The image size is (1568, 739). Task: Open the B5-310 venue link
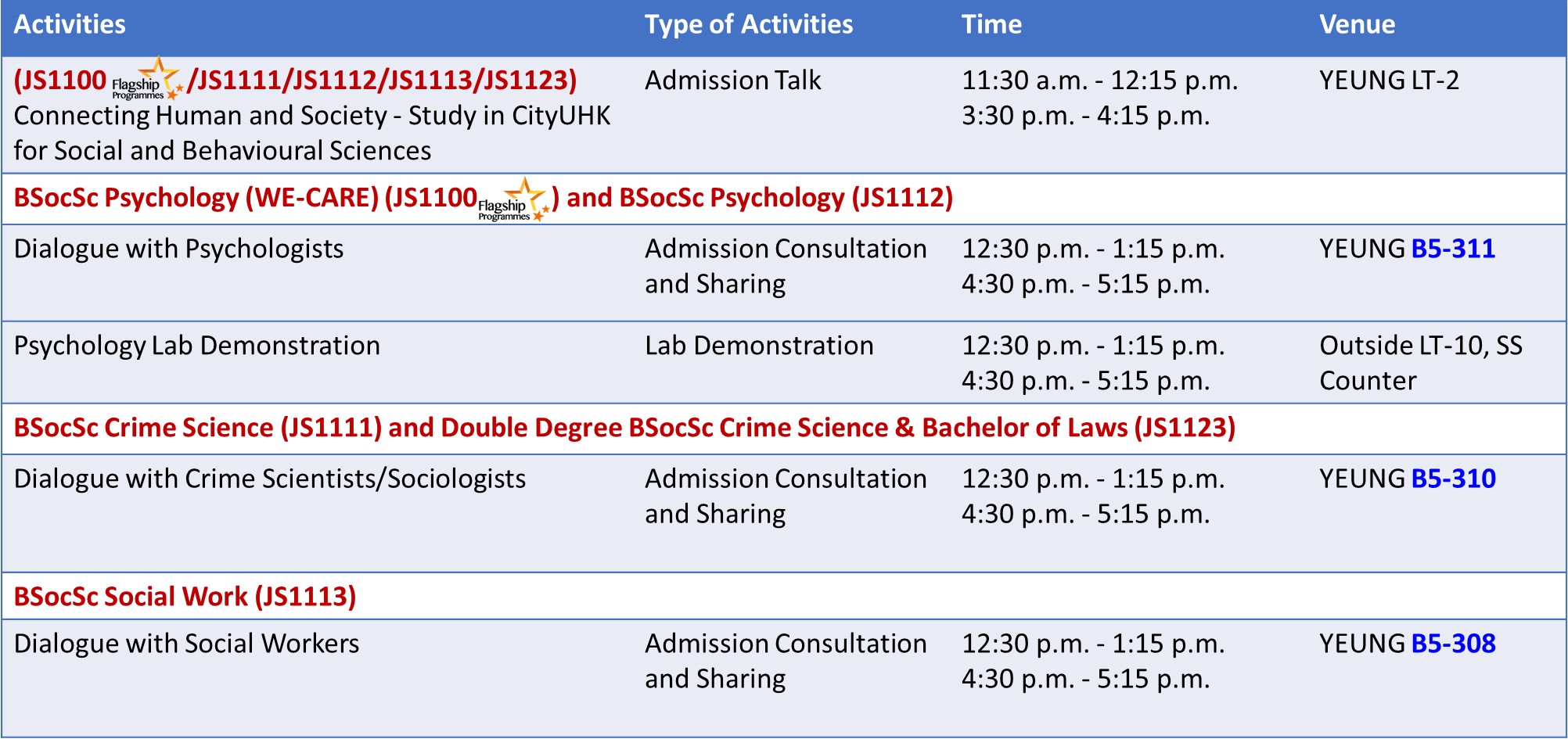pos(1453,479)
